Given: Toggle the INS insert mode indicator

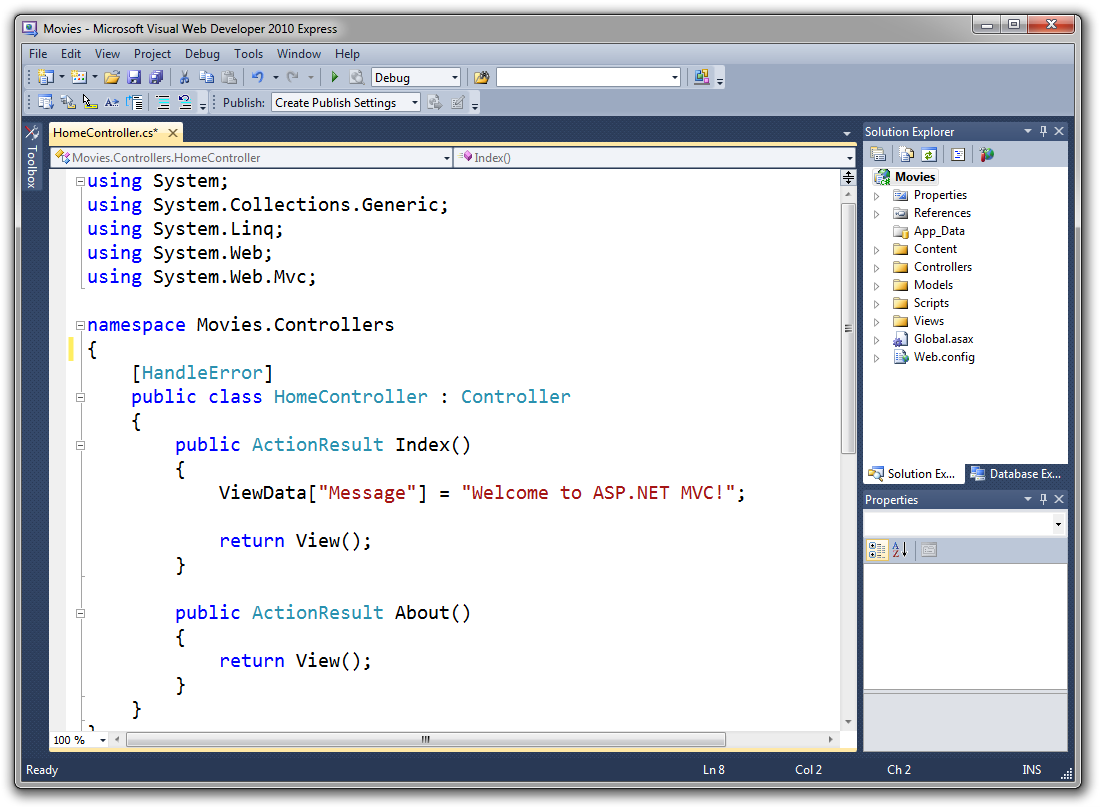Looking at the screenshot, I should pos(1031,769).
